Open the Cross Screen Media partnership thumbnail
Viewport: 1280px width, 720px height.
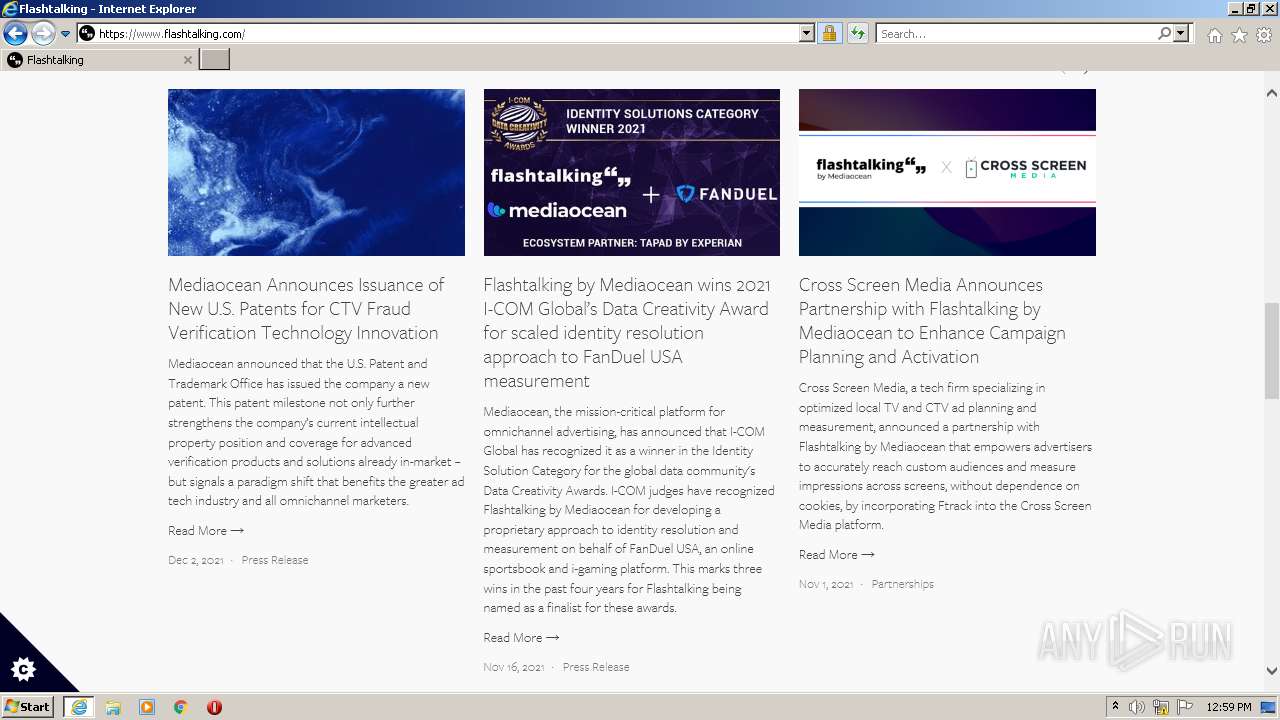947,172
